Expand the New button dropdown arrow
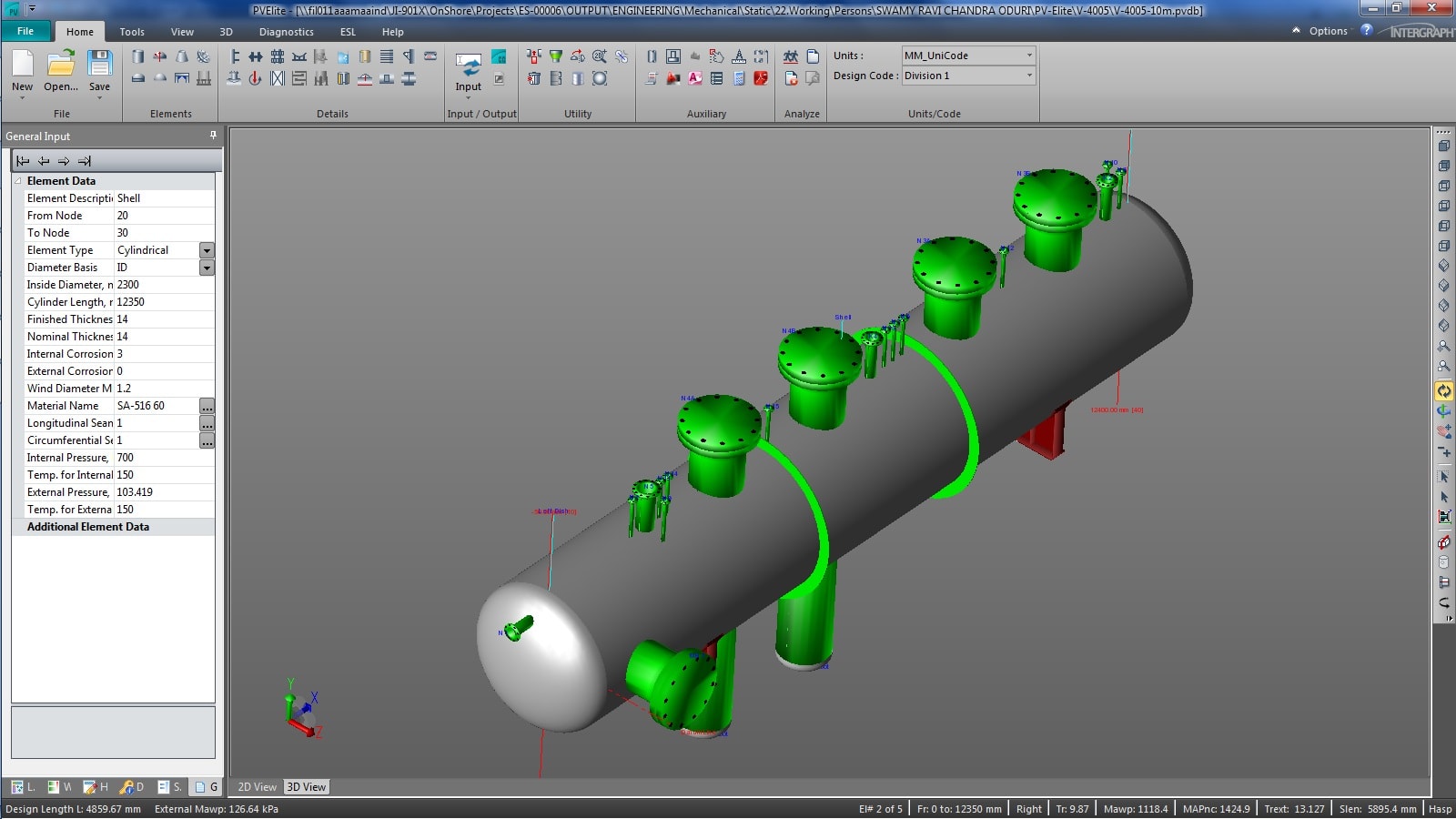 click(x=23, y=97)
